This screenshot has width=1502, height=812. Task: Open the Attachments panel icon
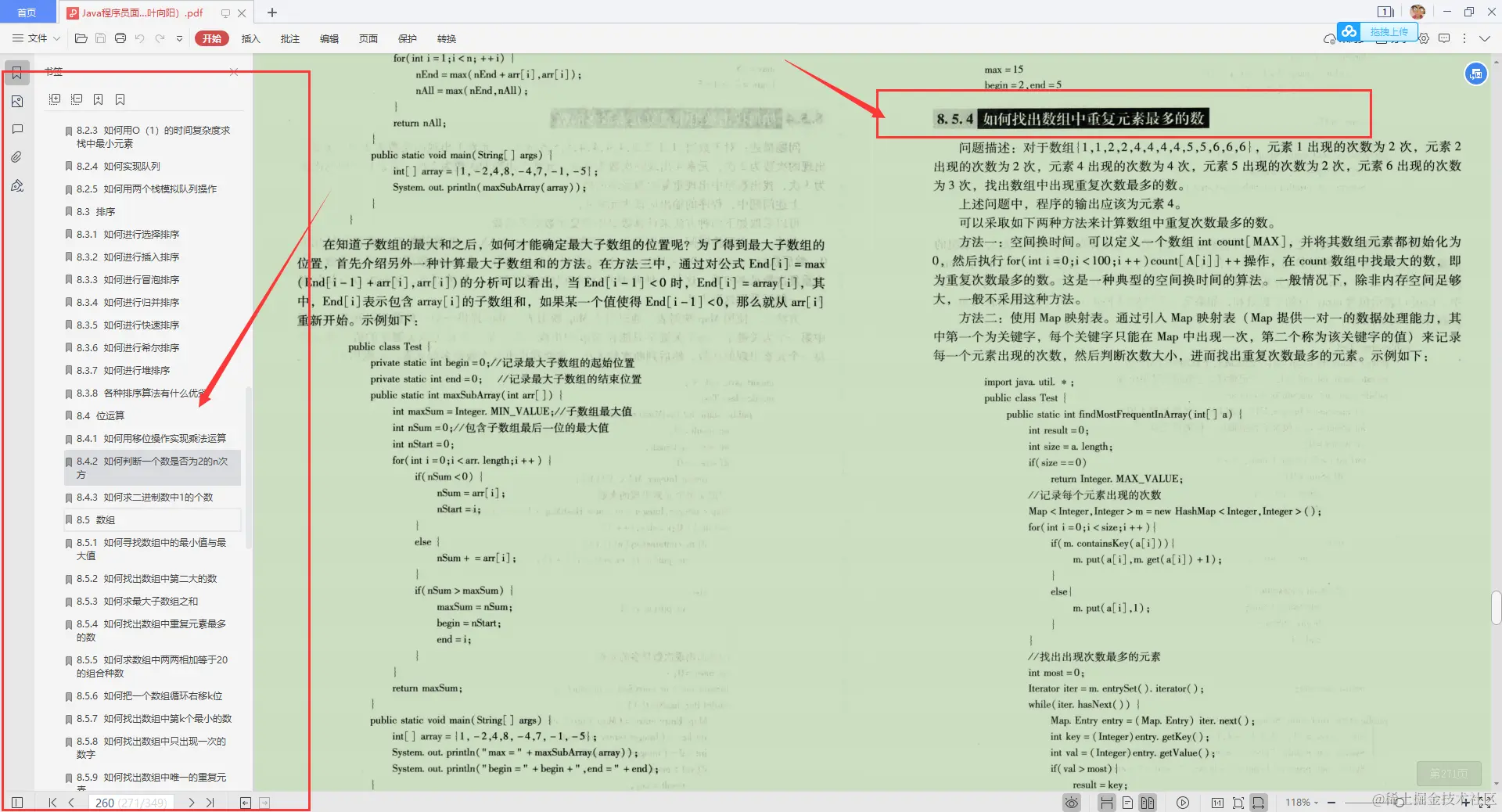click(x=17, y=157)
